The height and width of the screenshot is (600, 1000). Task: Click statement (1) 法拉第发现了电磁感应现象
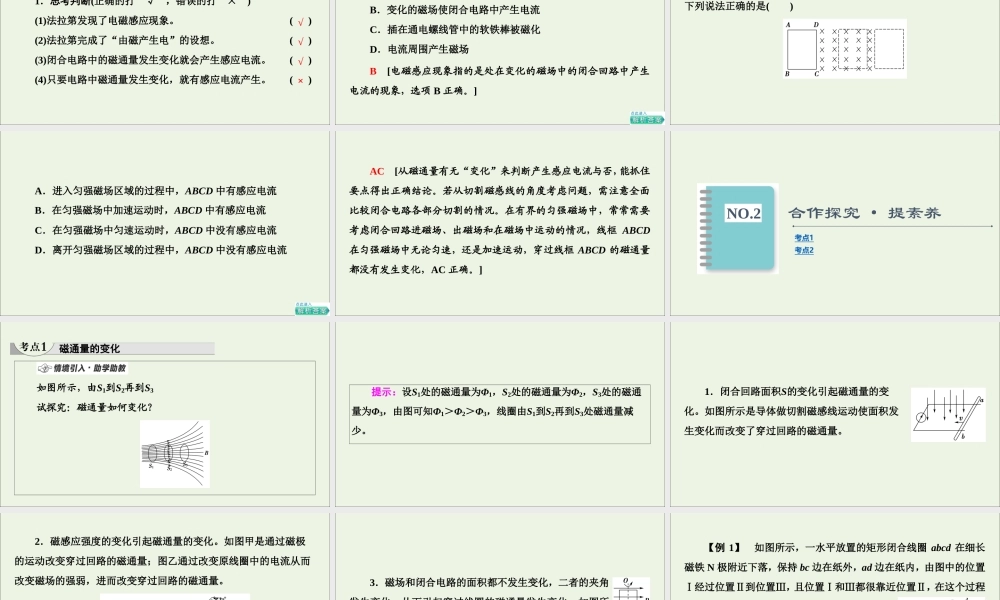point(105,21)
